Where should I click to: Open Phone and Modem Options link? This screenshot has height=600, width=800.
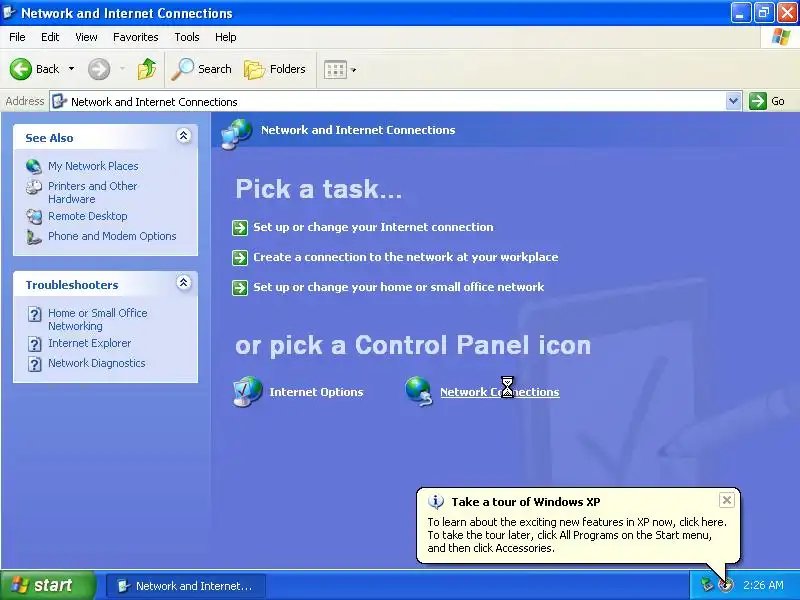(112, 236)
